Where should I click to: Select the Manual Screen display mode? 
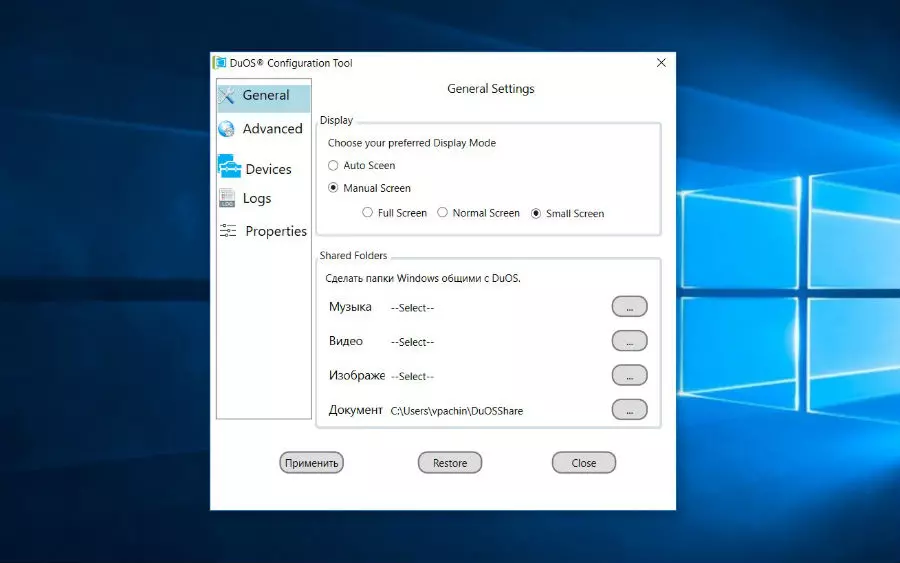tap(334, 188)
